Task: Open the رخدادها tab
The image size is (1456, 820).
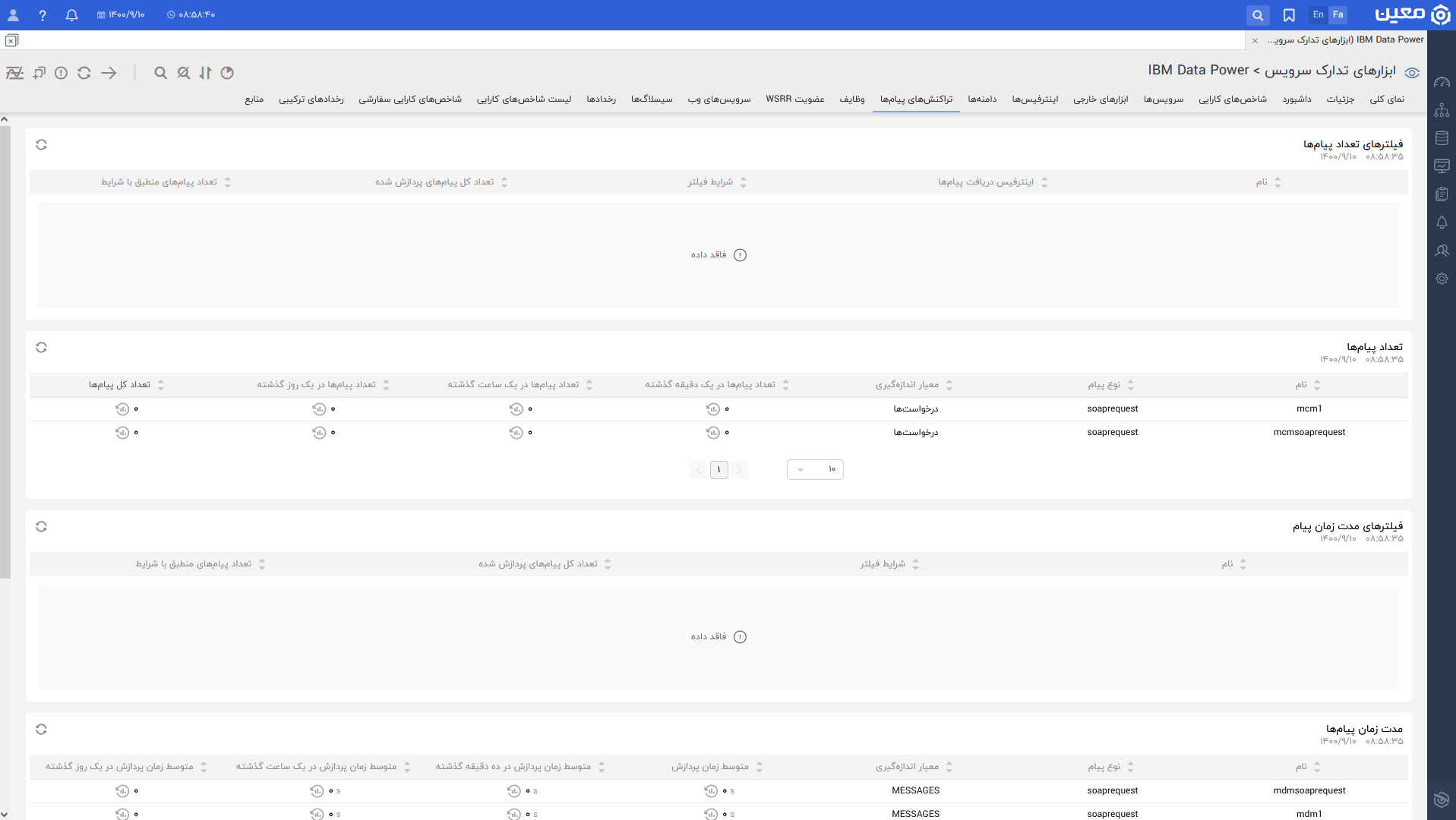Action: coord(601,99)
